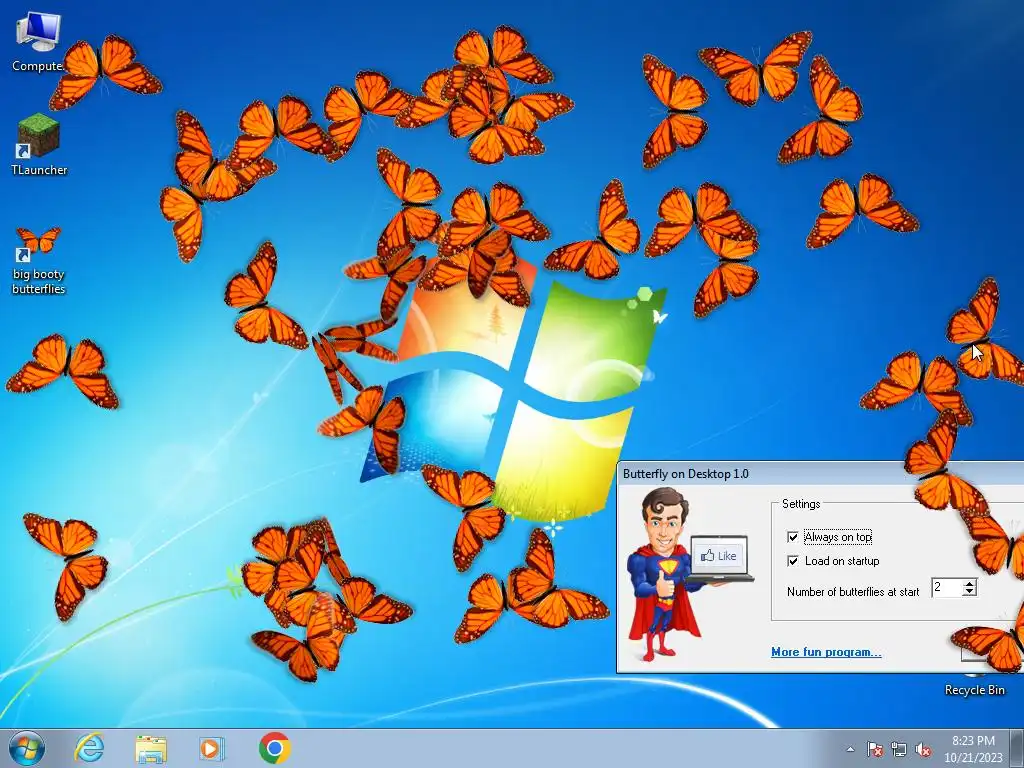The height and width of the screenshot is (768, 1024).
Task: Open the Computer desktop icon
Action: (38, 40)
